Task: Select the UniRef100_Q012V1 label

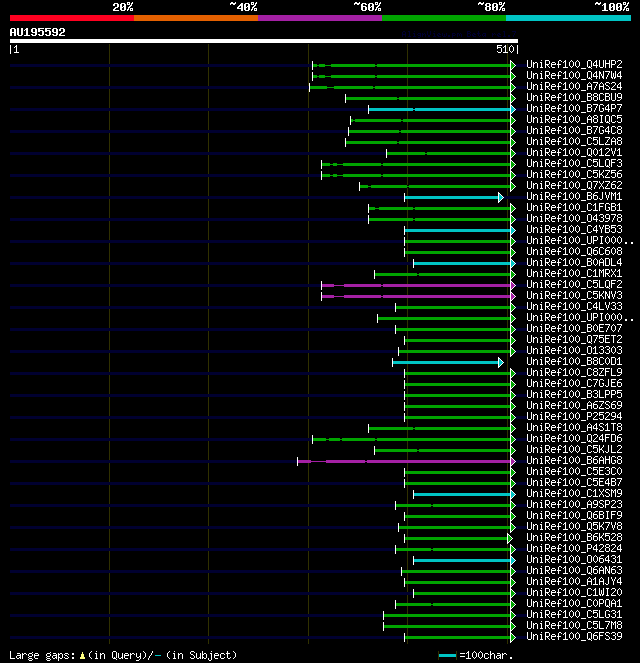Action: [x=574, y=152]
